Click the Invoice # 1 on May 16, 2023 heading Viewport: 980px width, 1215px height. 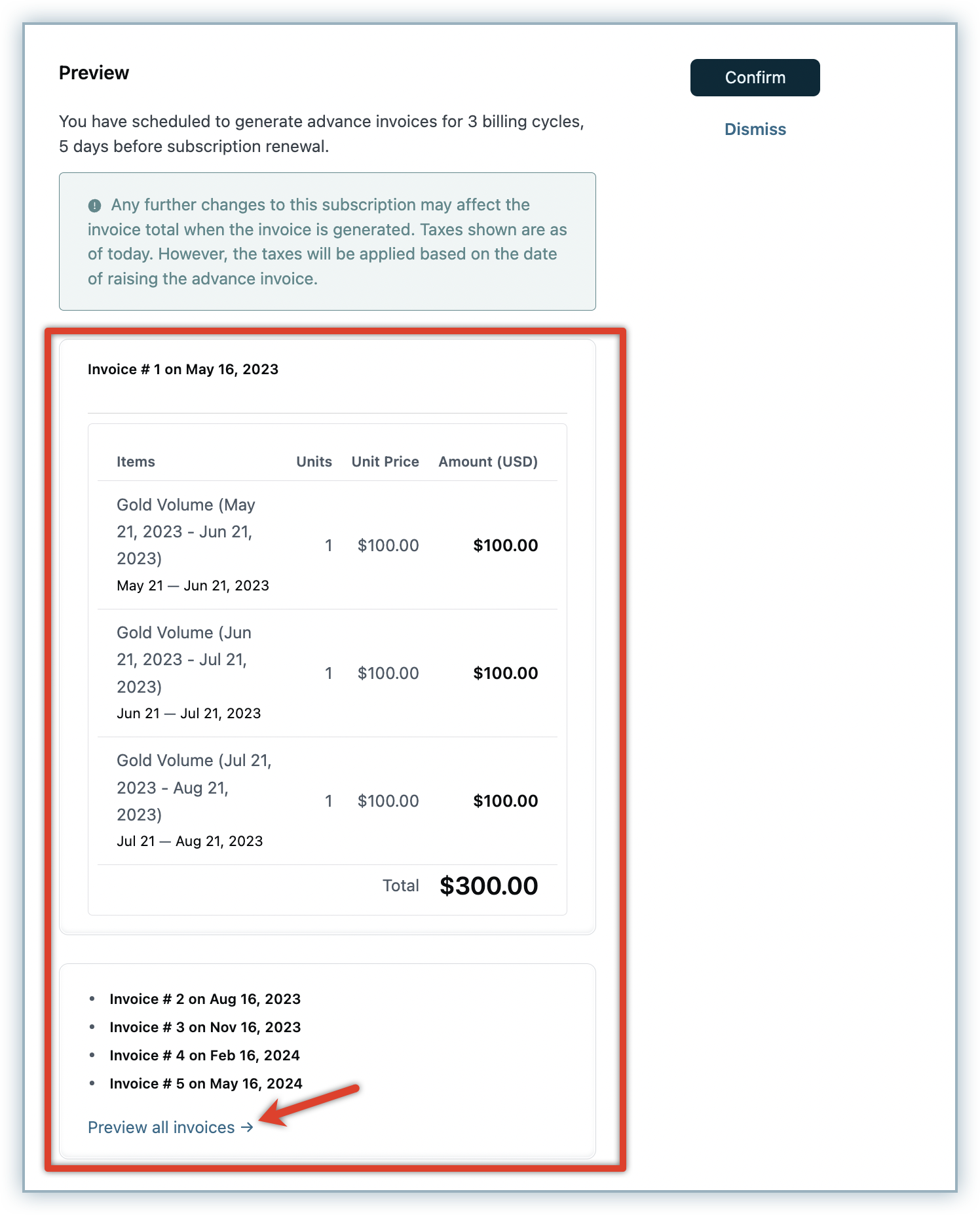pyautogui.click(x=183, y=370)
